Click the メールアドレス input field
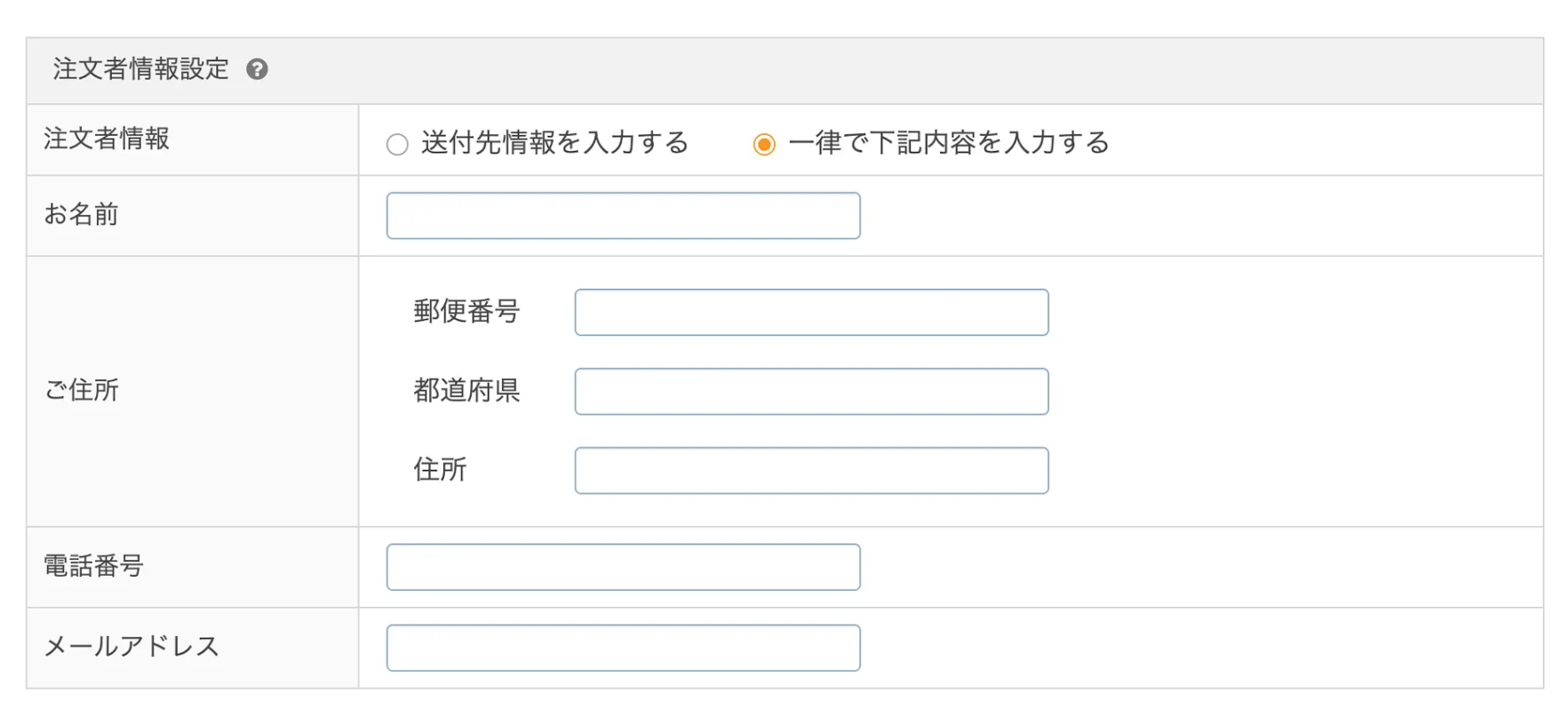The height and width of the screenshot is (710, 1568). point(623,649)
